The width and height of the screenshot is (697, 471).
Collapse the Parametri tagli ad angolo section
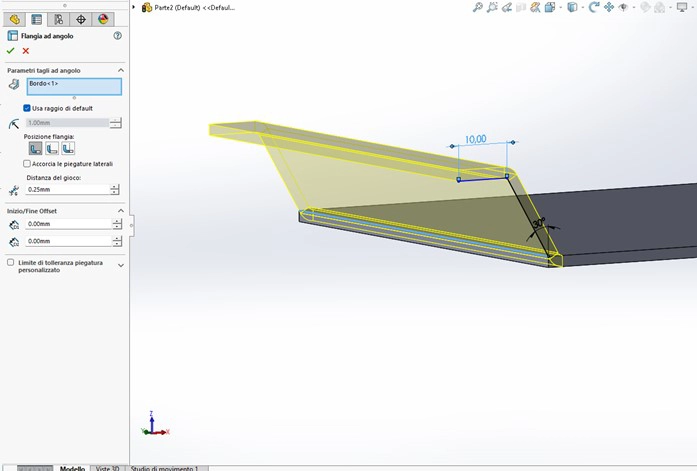[x=121, y=70]
